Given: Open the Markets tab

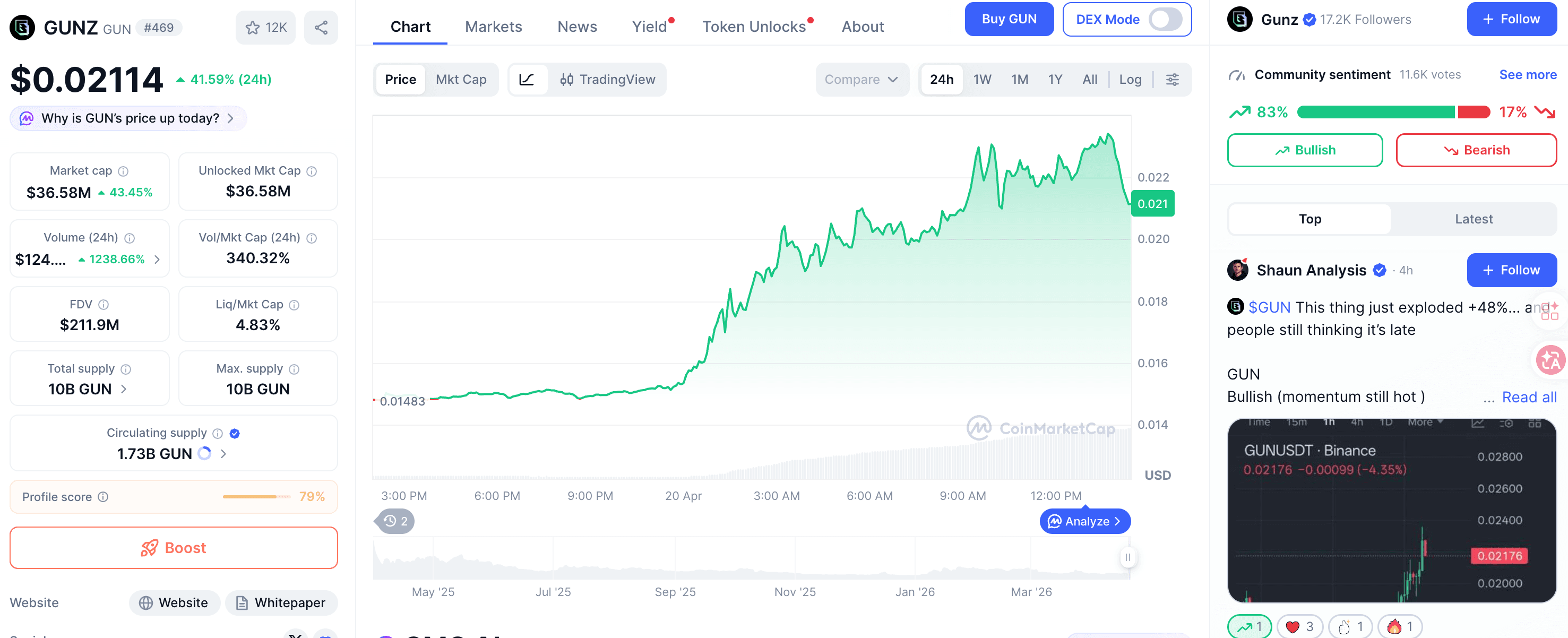Looking at the screenshot, I should point(494,27).
